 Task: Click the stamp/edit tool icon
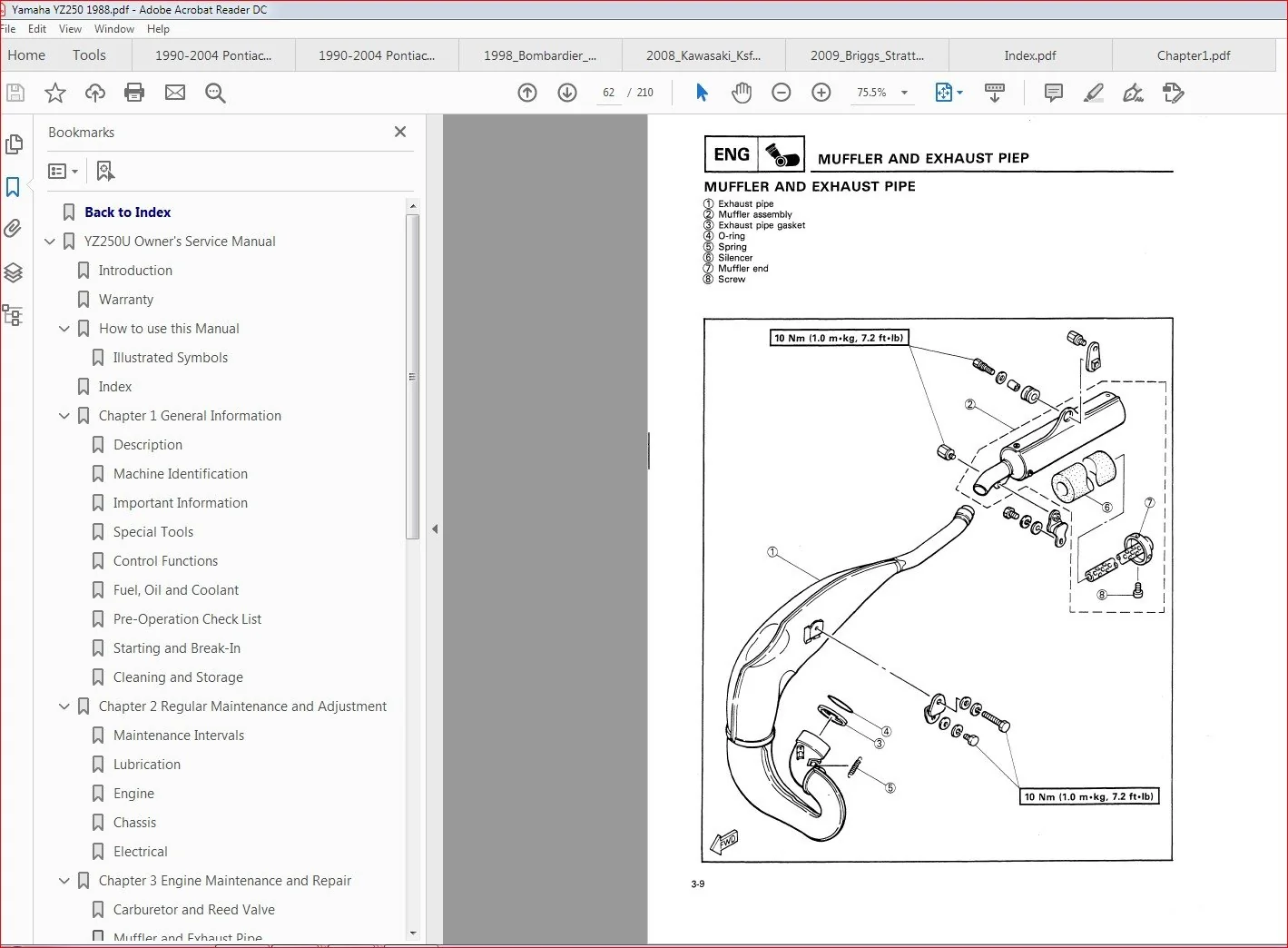point(1174,93)
